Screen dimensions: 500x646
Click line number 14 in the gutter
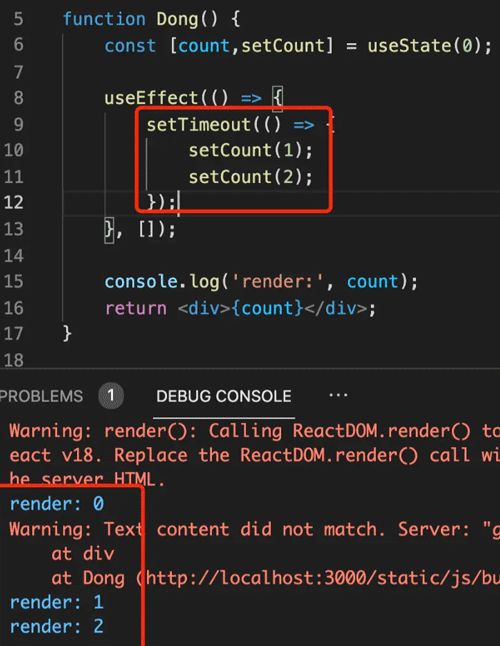pos(14,255)
